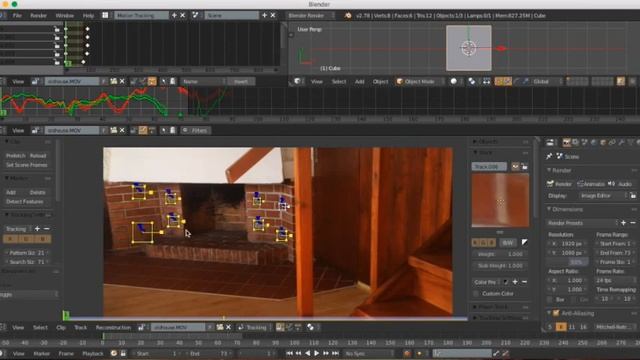Toggle the Anti-Aliasing checkbox
The image size is (640, 360).
click(556, 313)
